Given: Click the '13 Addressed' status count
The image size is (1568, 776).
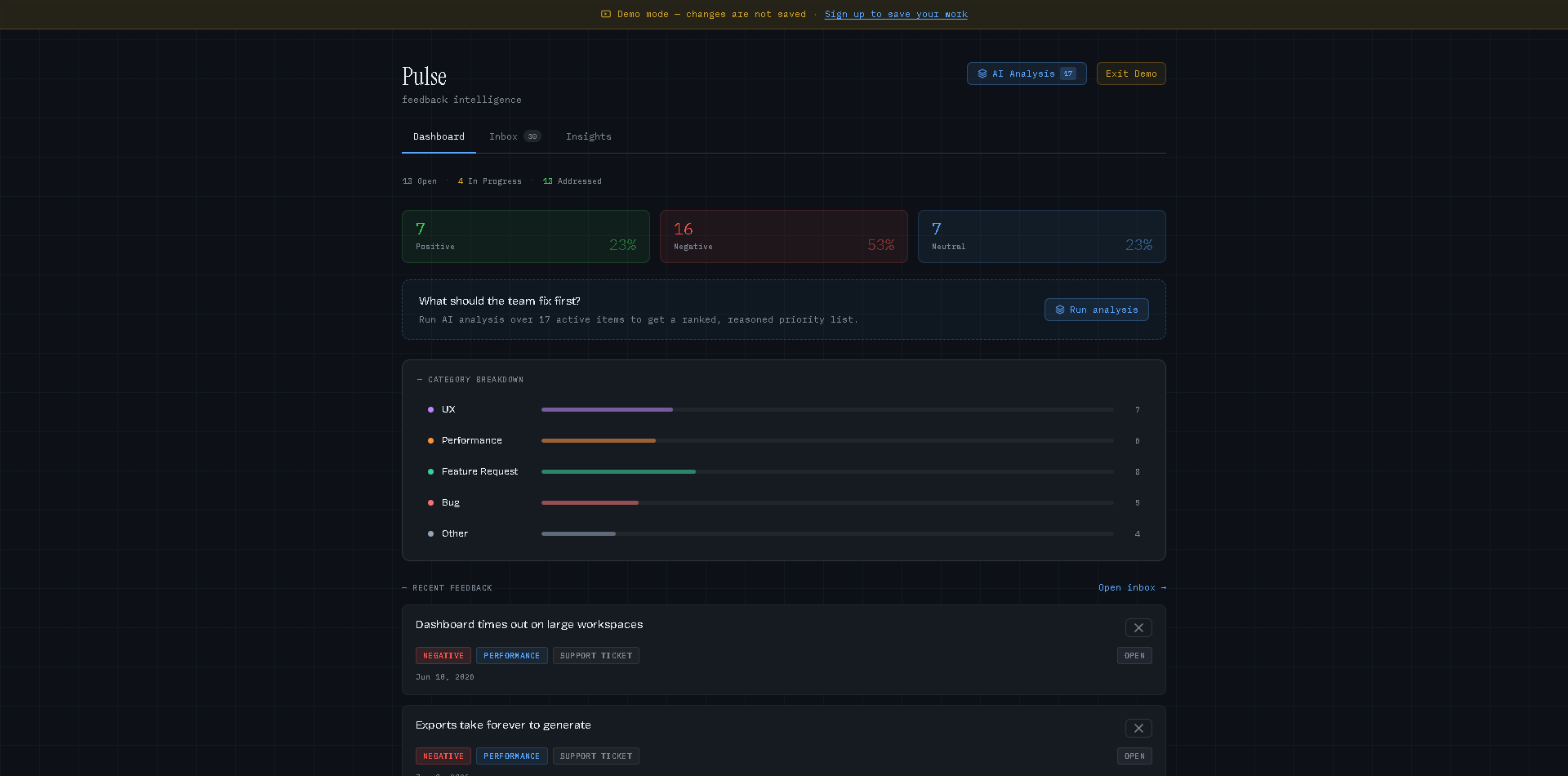Looking at the screenshot, I should tap(572, 181).
